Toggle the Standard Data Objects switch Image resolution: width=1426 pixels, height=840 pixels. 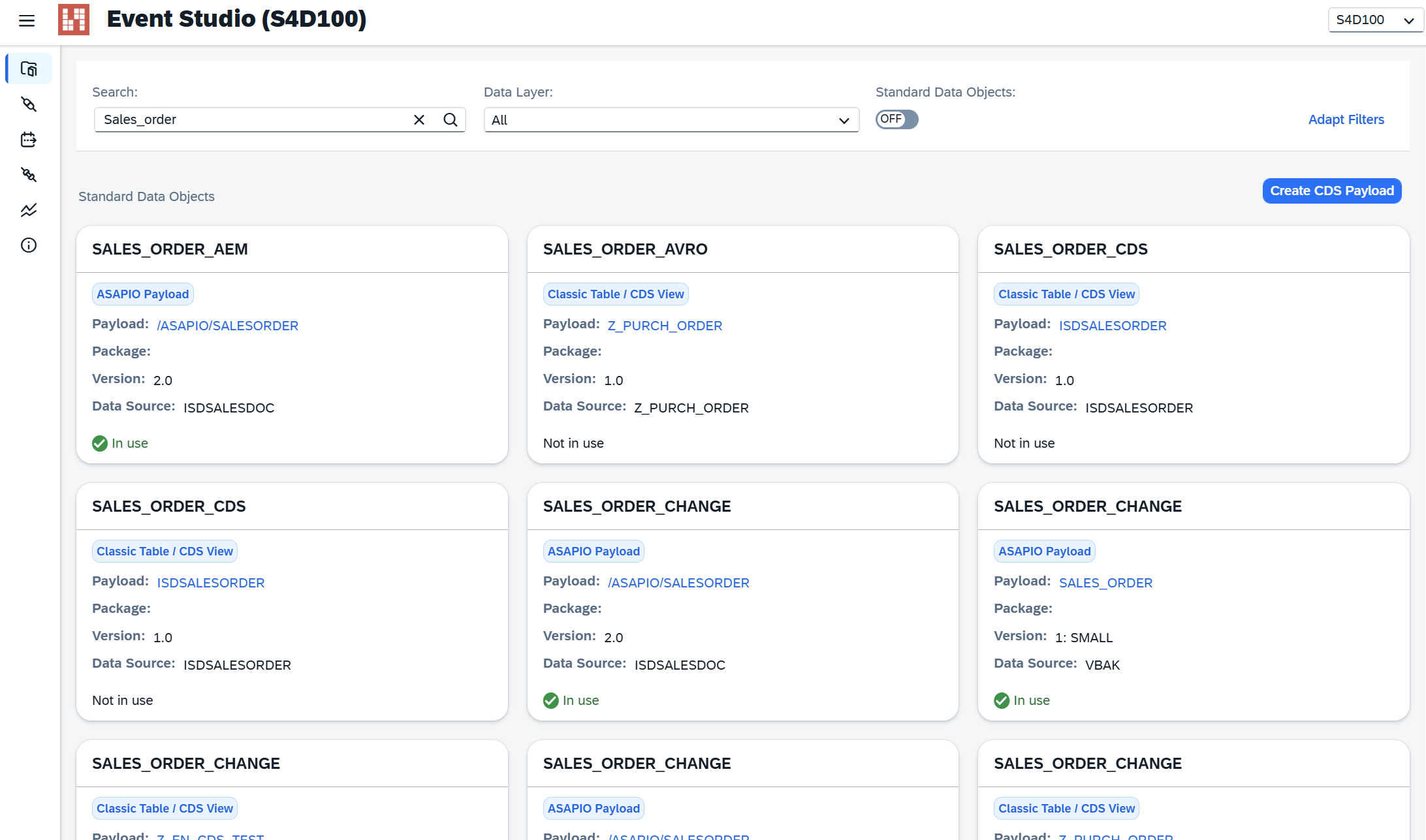pos(896,119)
